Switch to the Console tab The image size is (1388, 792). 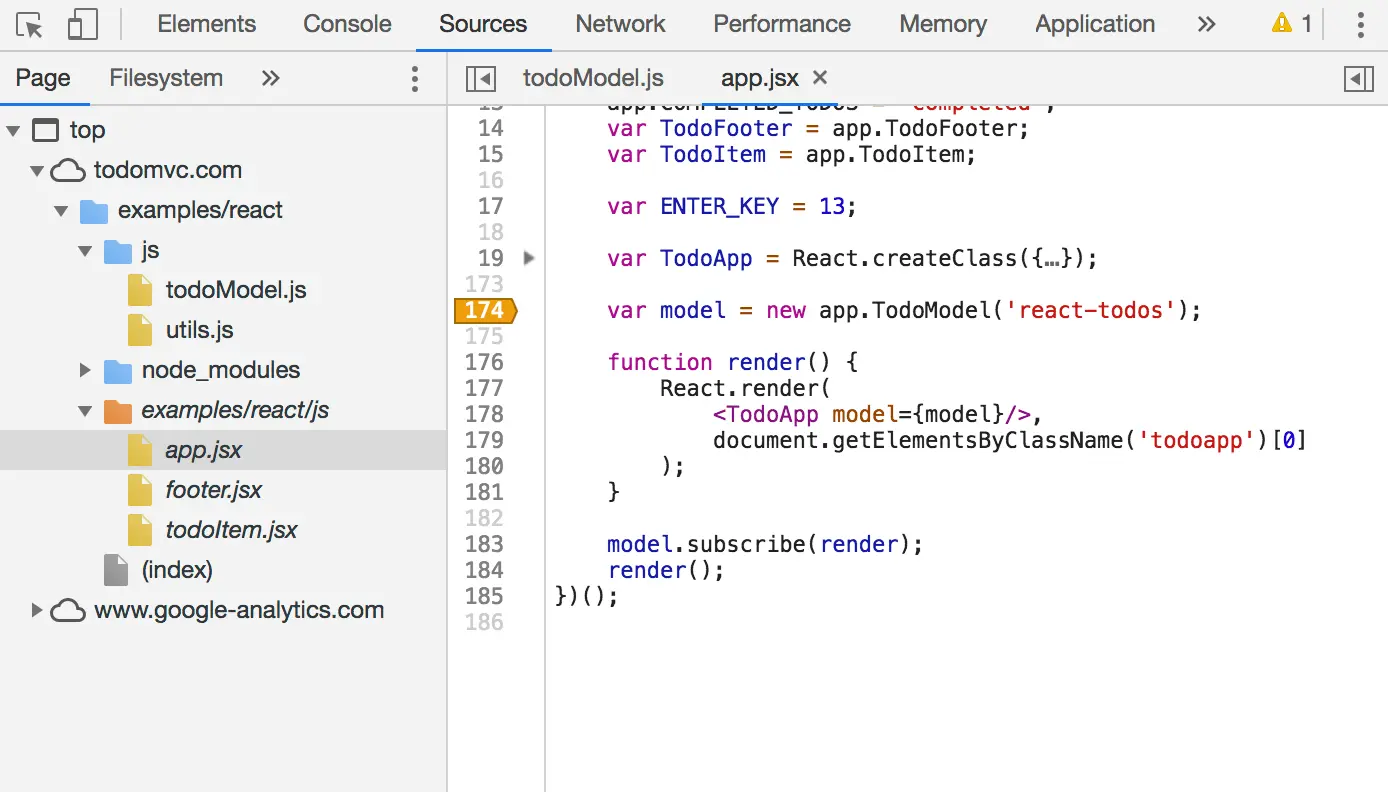click(x=347, y=24)
